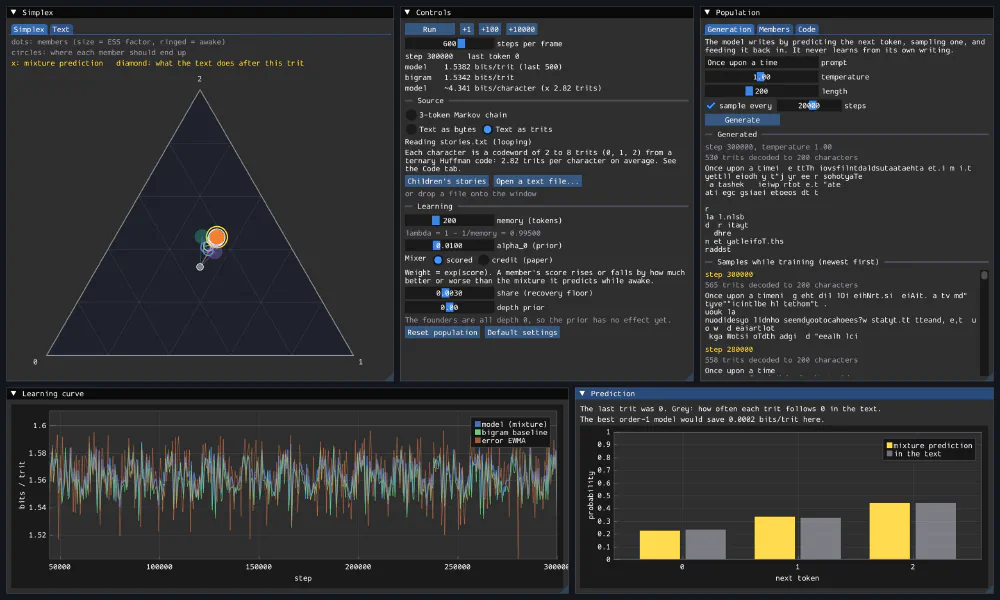1000x600 pixels.
Task: Adjust the share (recovery floor) slider
Action: [x=449, y=293]
